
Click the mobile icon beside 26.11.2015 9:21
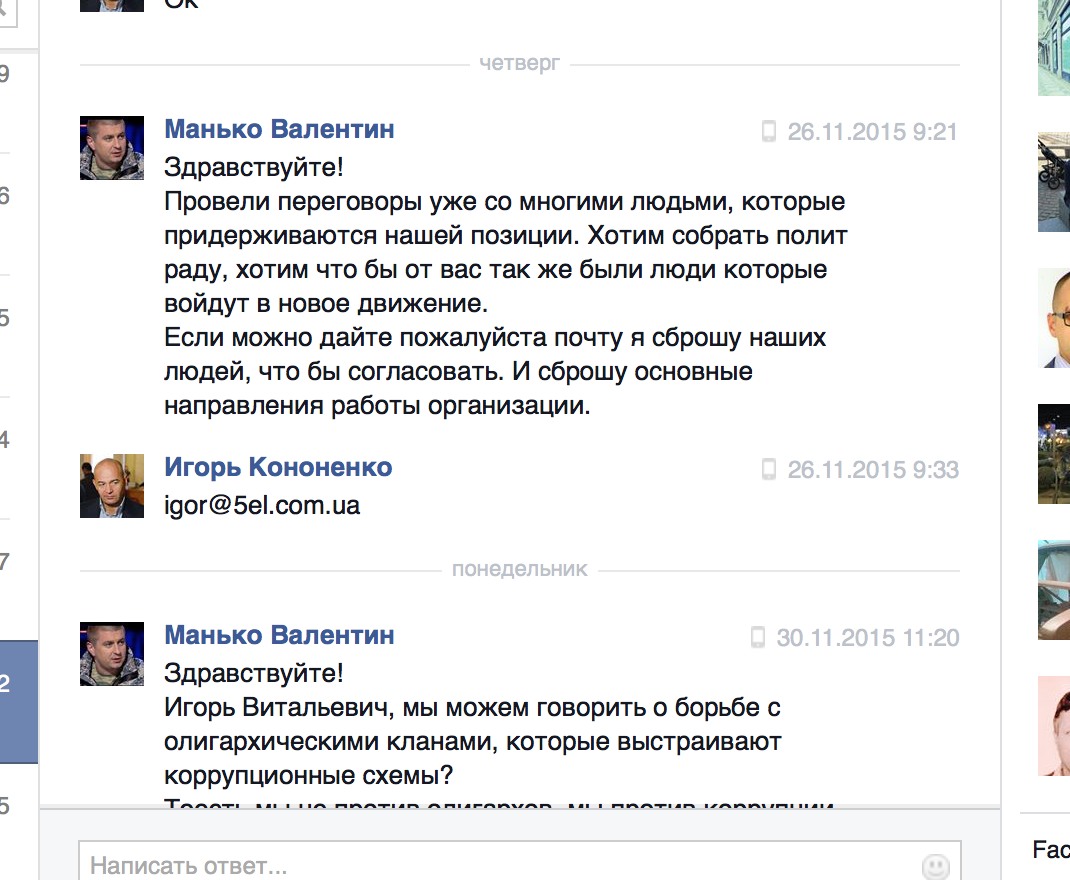pyautogui.click(x=768, y=131)
